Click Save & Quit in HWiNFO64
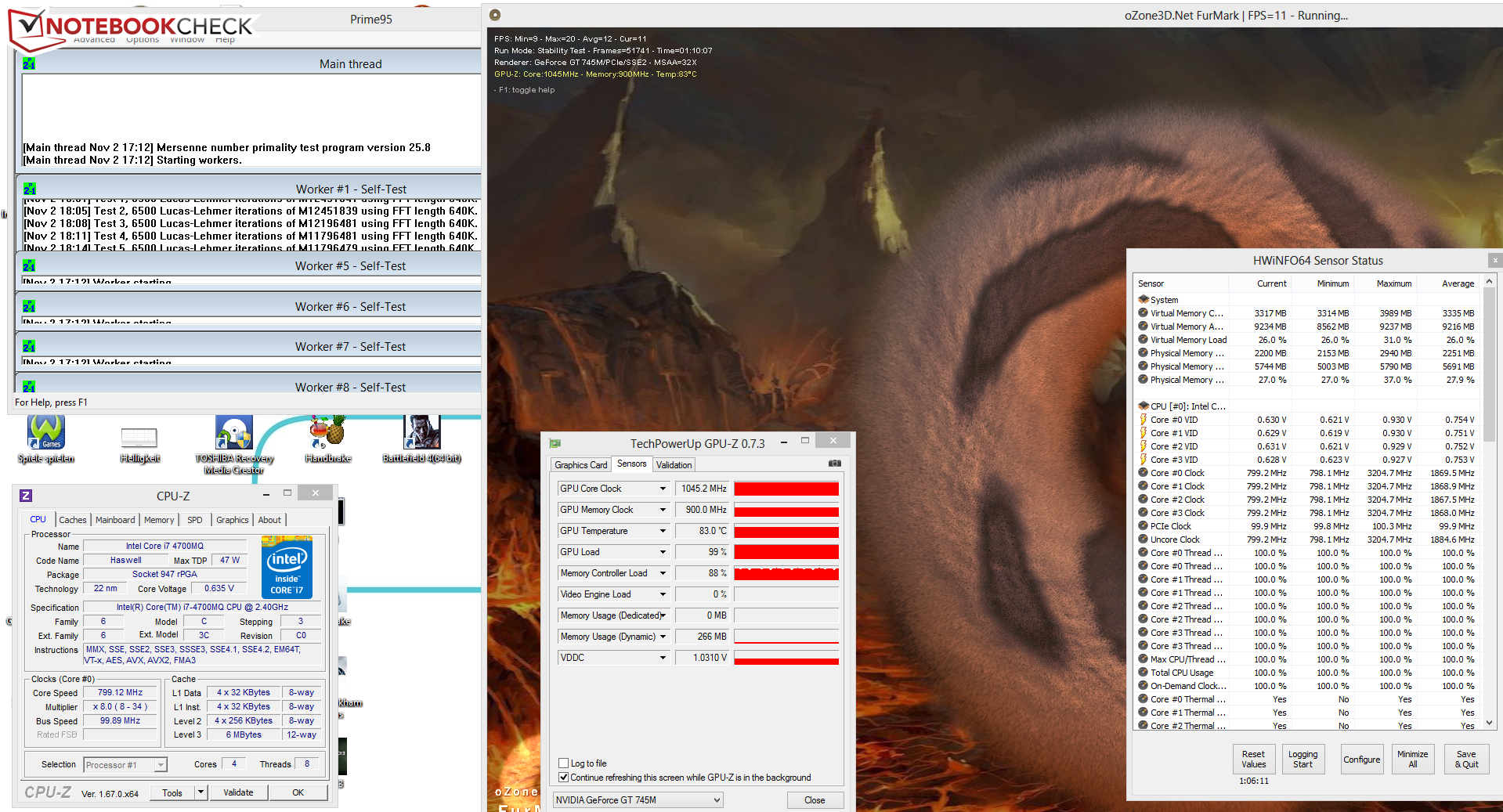Screen dimensions: 1503x812 [1466, 760]
